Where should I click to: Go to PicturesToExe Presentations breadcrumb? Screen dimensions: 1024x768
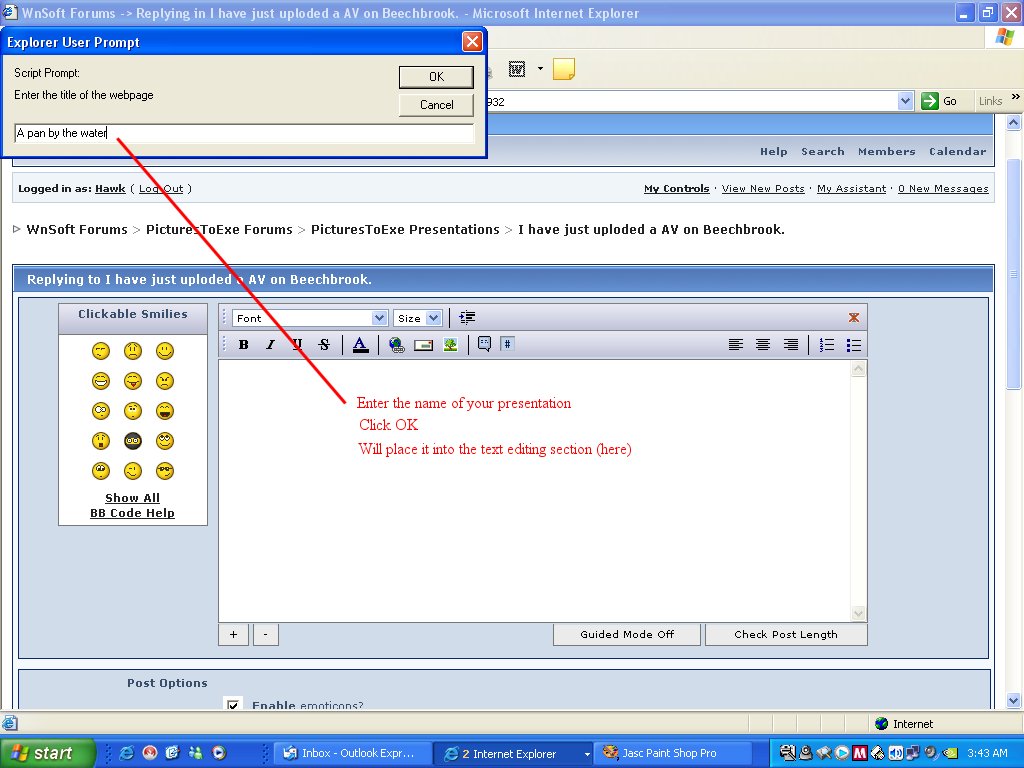(405, 229)
